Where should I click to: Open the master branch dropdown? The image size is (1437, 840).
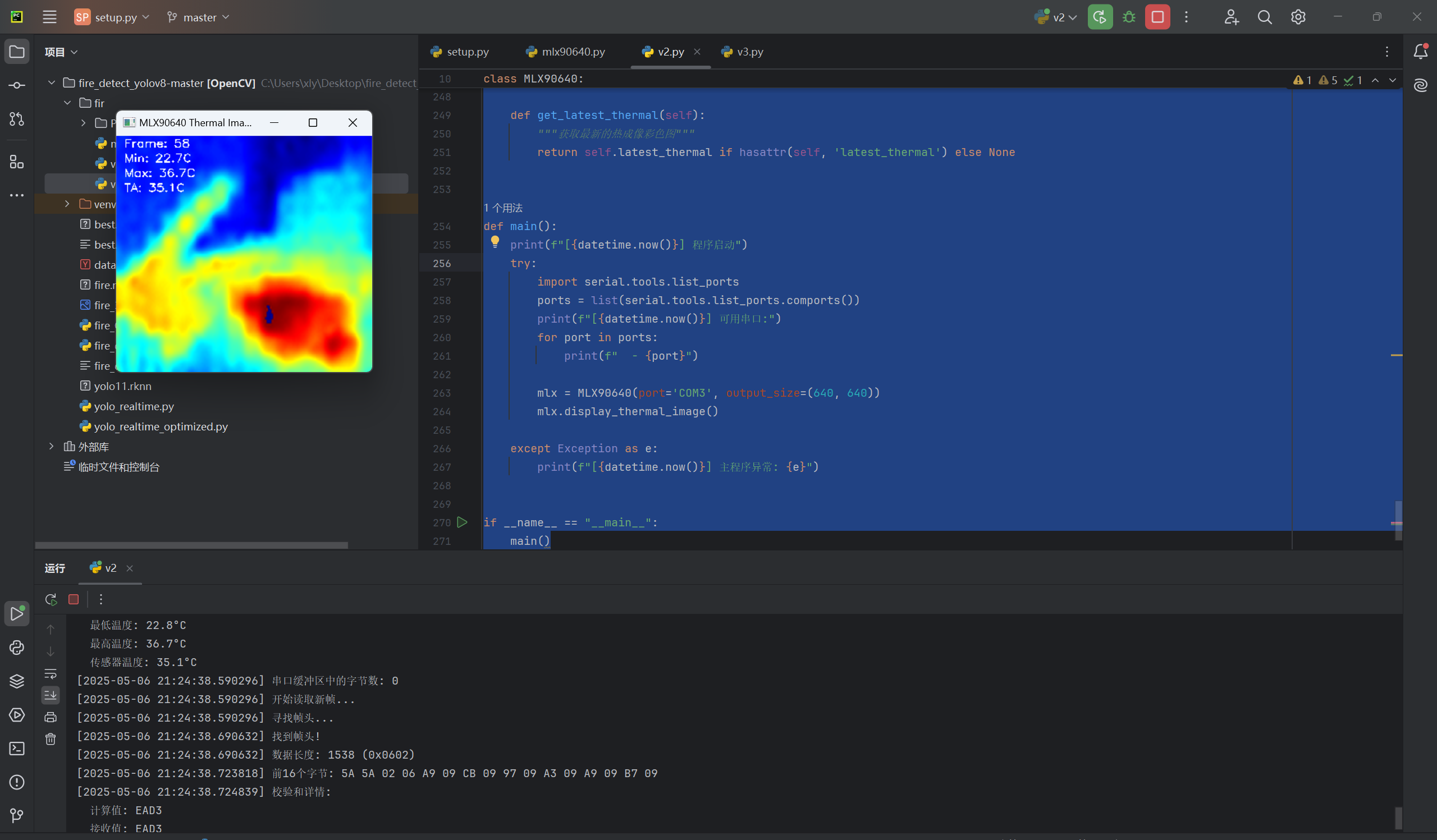pyautogui.click(x=199, y=17)
